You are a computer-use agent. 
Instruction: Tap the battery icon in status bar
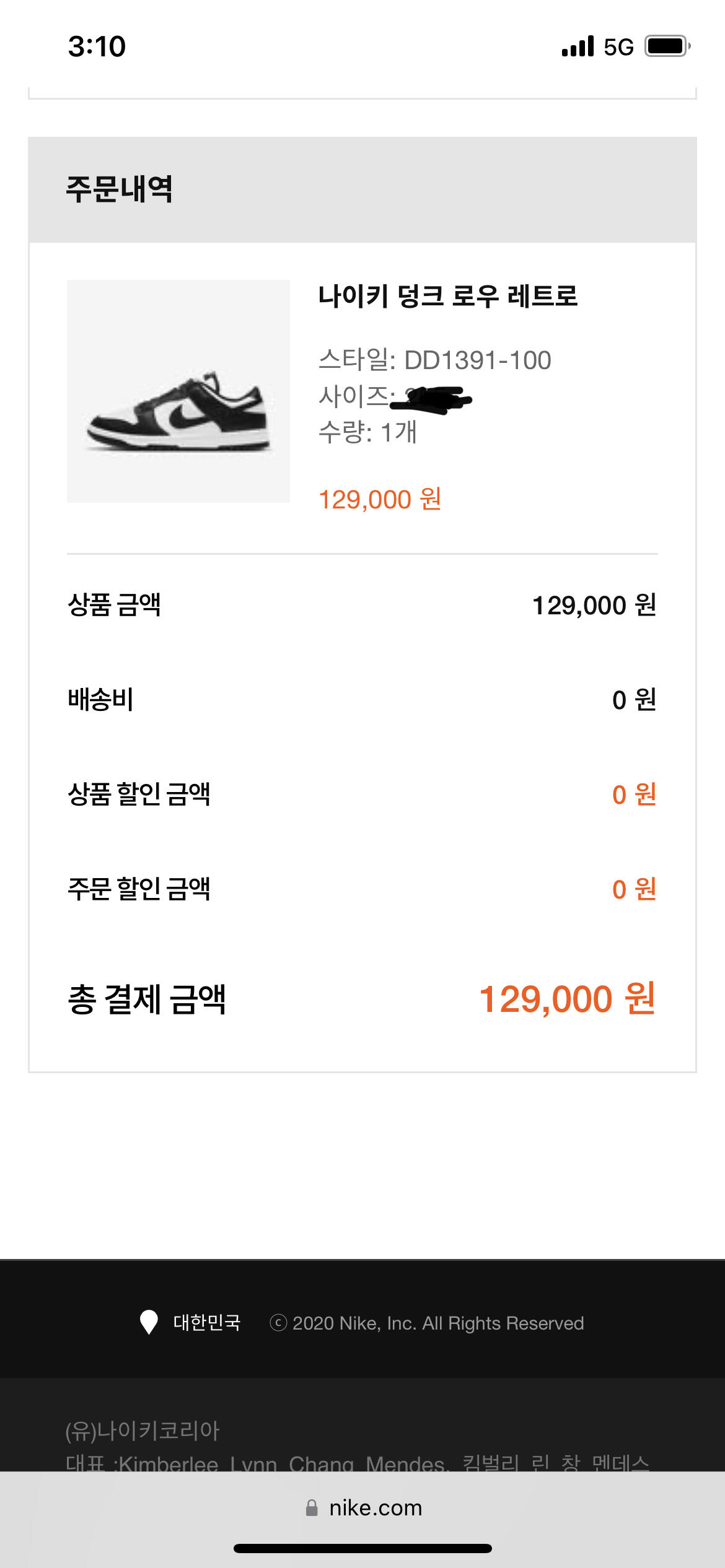[667, 46]
